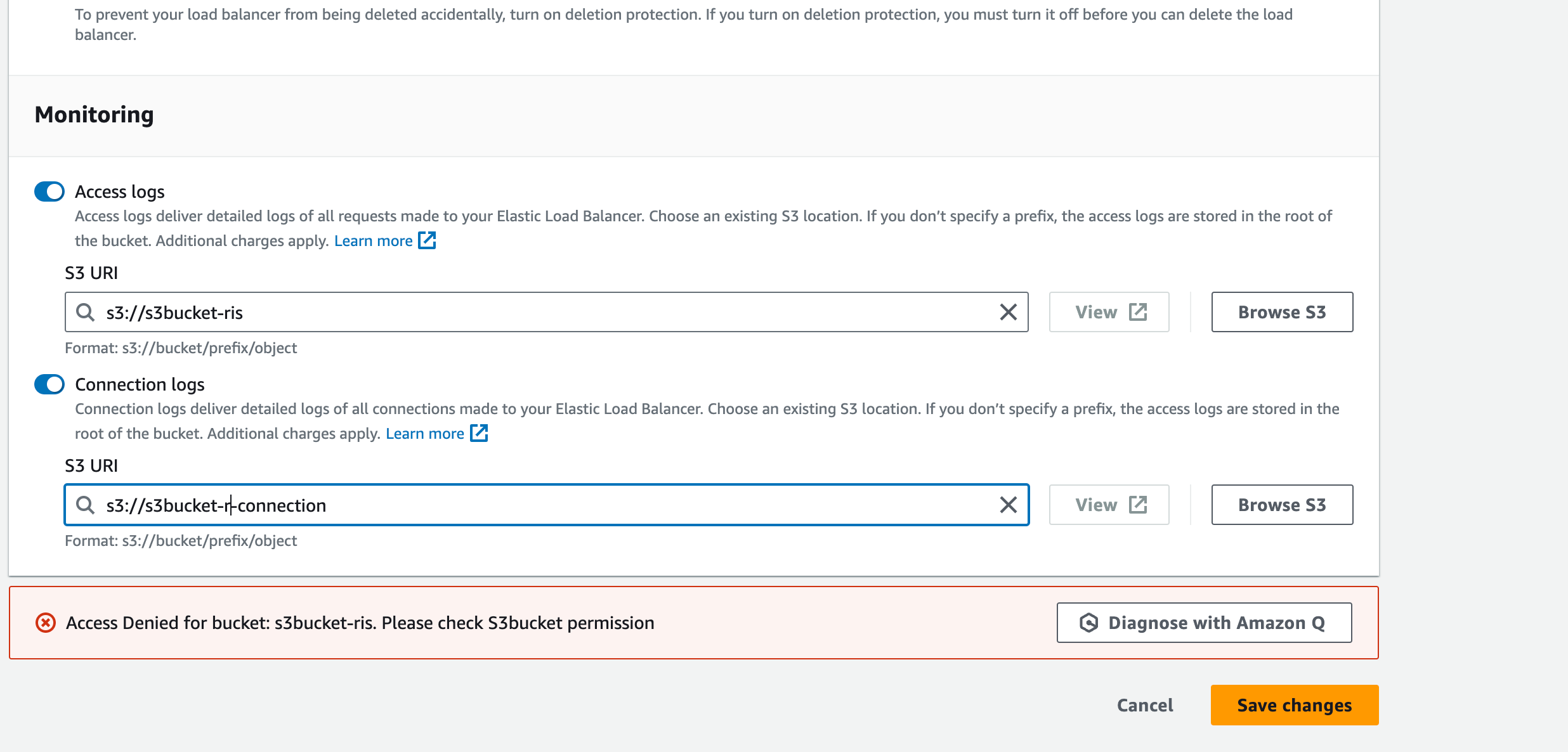This screenshot has width=1568, height=752.
Task: Clear the Access logs S3 URI field
Action: point(1008,312)
